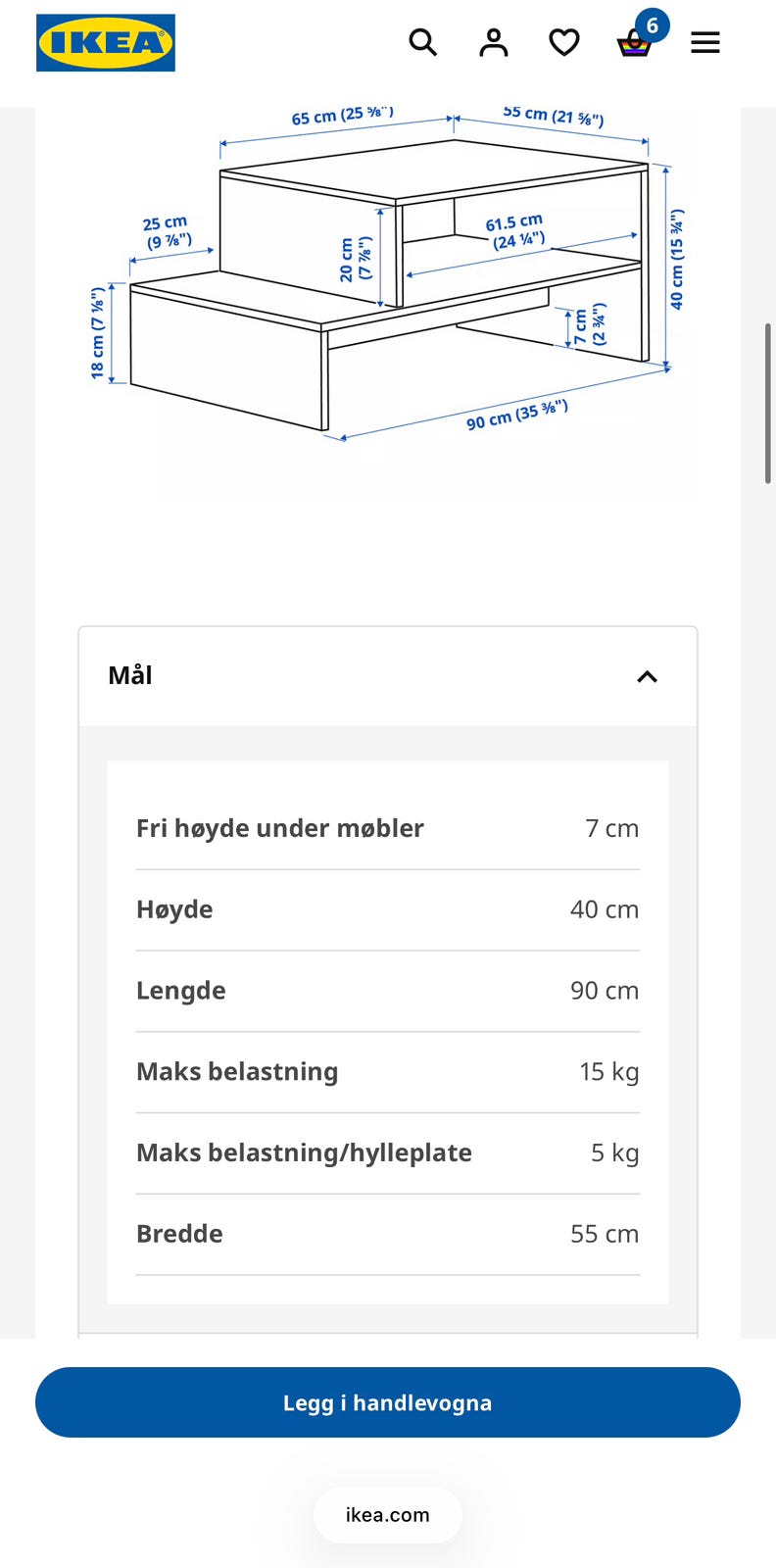
Task: Go to the IKEA logo home
Action: (x=106, y=42)
